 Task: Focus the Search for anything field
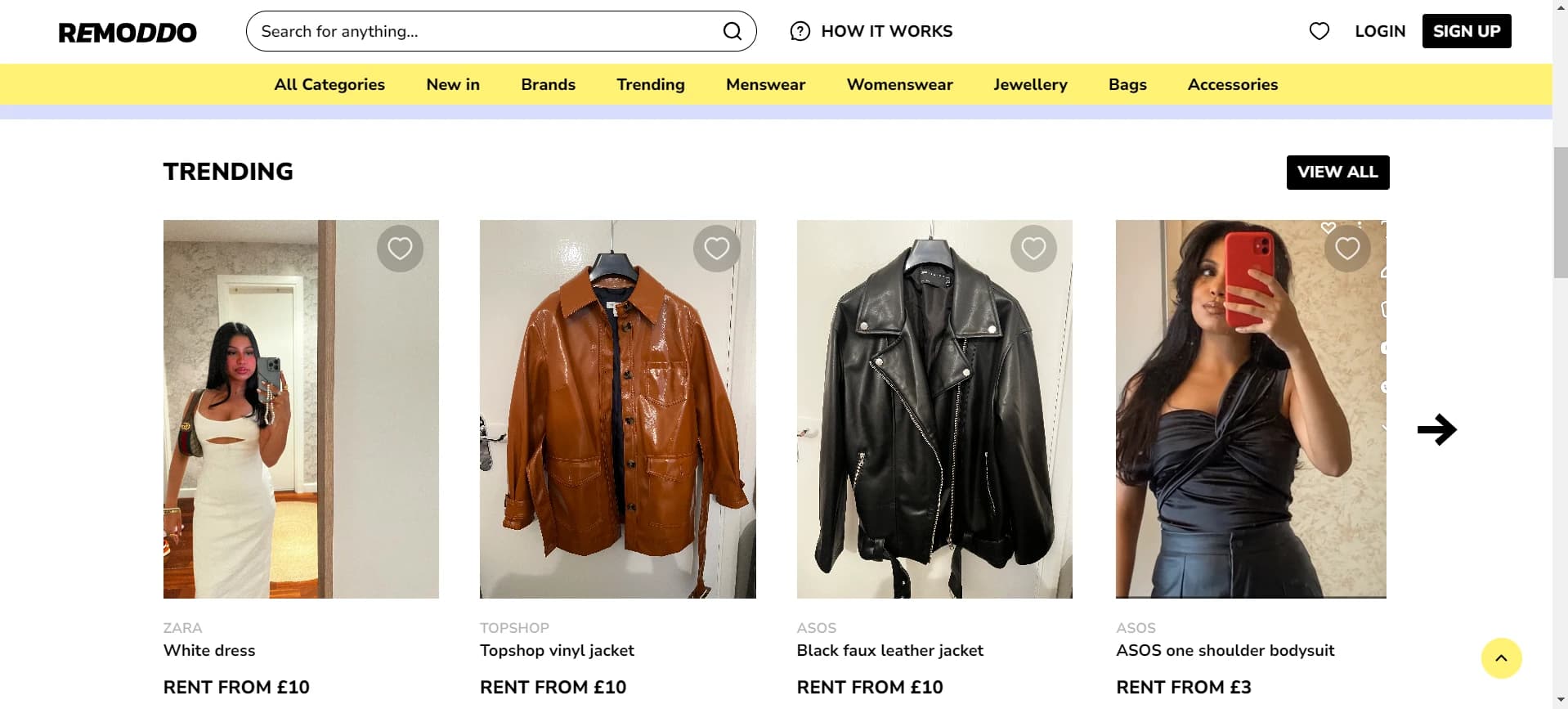point(501,31)
